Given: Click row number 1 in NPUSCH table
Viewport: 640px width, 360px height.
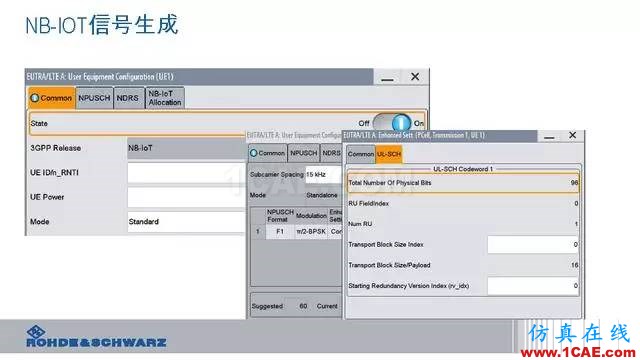Looking at the screenshot, I should click(x=258, y=231).
